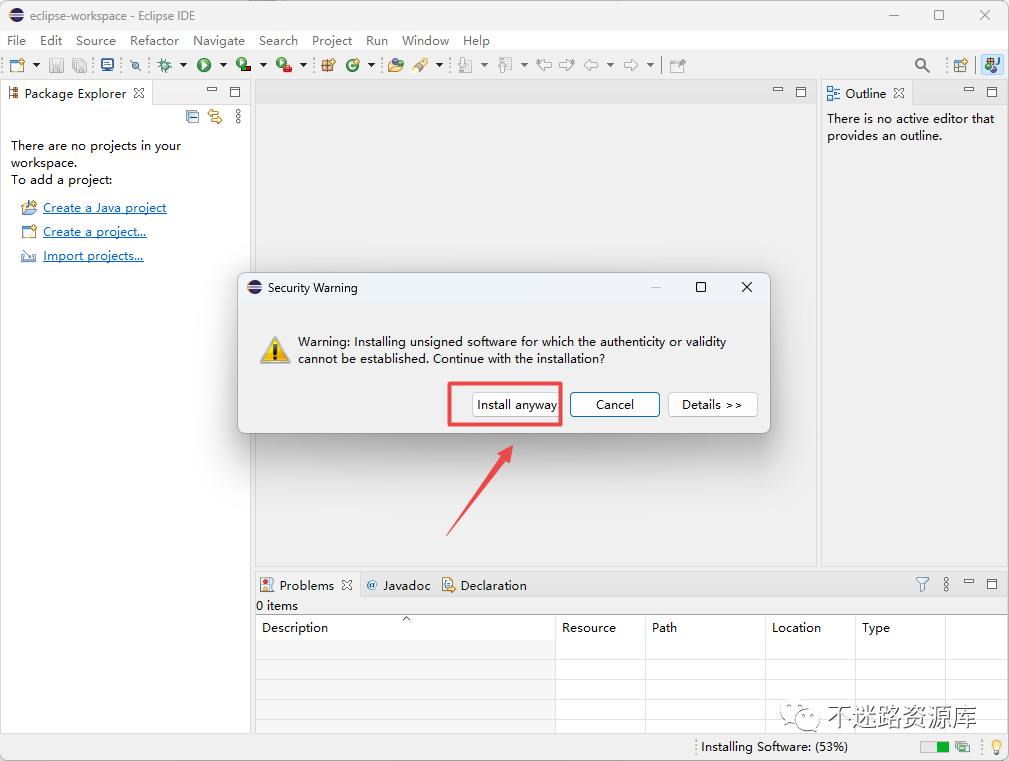Click the Import projects... link
The width and height of the screenshot is (1009, 761).
(x=93, y=256)
